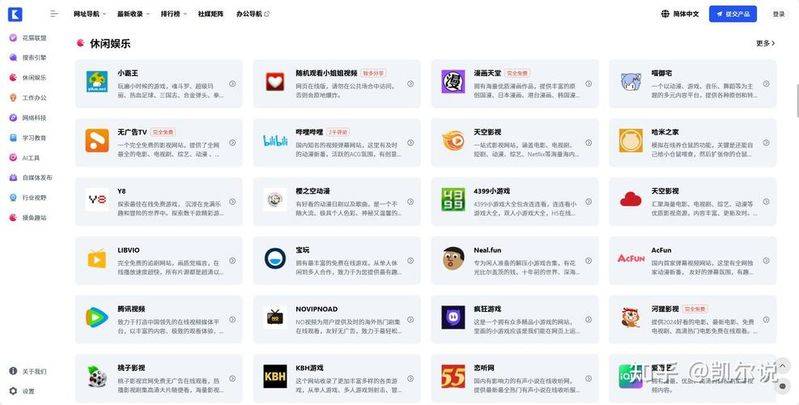Open 天空影视 with the orange play logo
The width and height of the screenshot is (799, 405).
pyautogui.click(x=453, y=141)
